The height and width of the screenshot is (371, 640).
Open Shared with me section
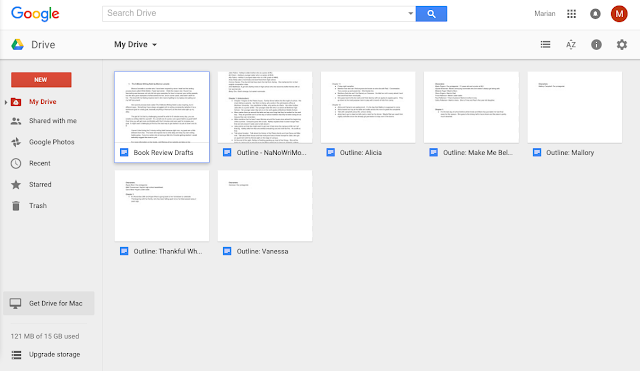tap(53, 121)
